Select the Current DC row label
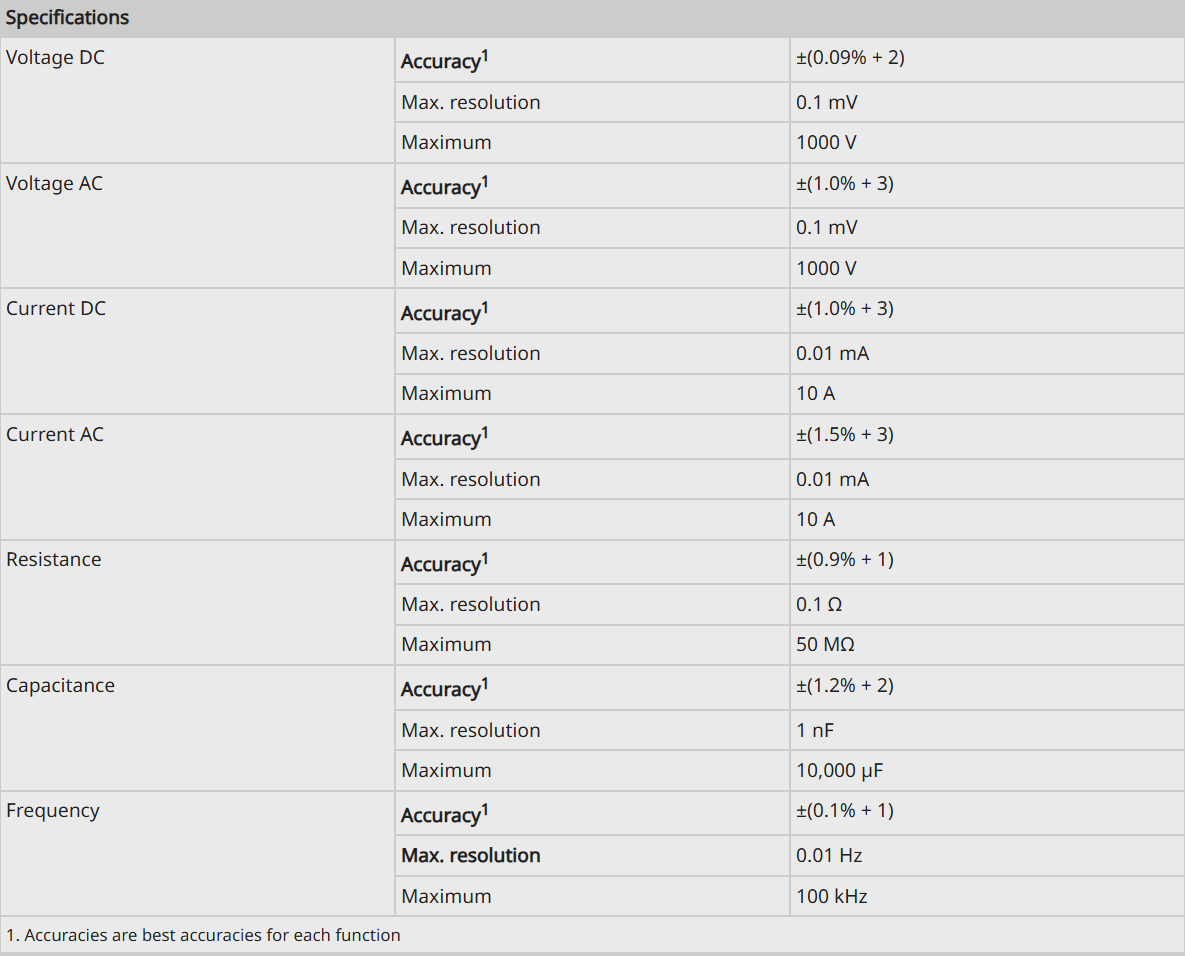The height and width of the screenshot is (956, 1185). point(56,308)
